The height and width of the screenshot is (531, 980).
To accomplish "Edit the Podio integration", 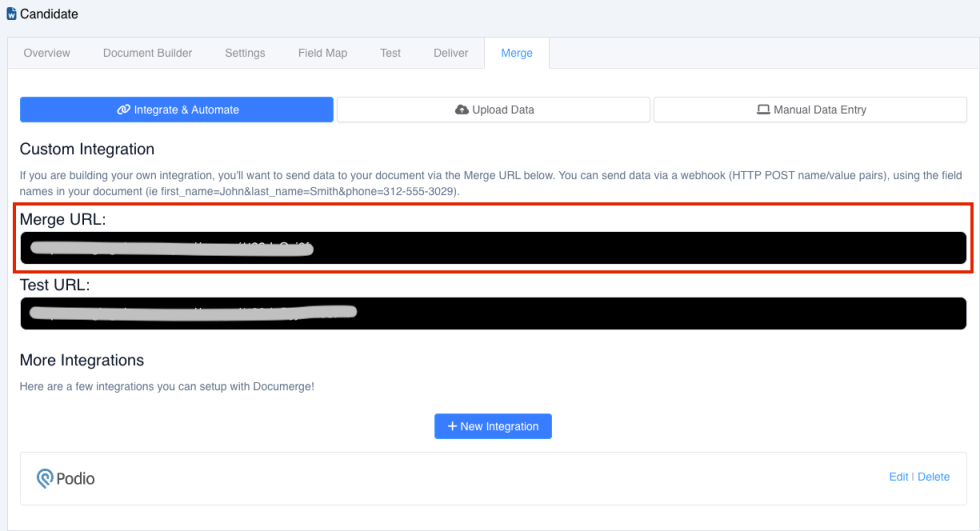I will coord(898,477).
